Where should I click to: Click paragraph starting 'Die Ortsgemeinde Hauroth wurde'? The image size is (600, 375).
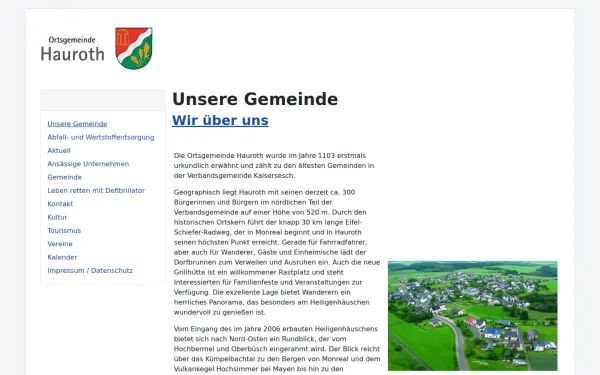(274, 166)
